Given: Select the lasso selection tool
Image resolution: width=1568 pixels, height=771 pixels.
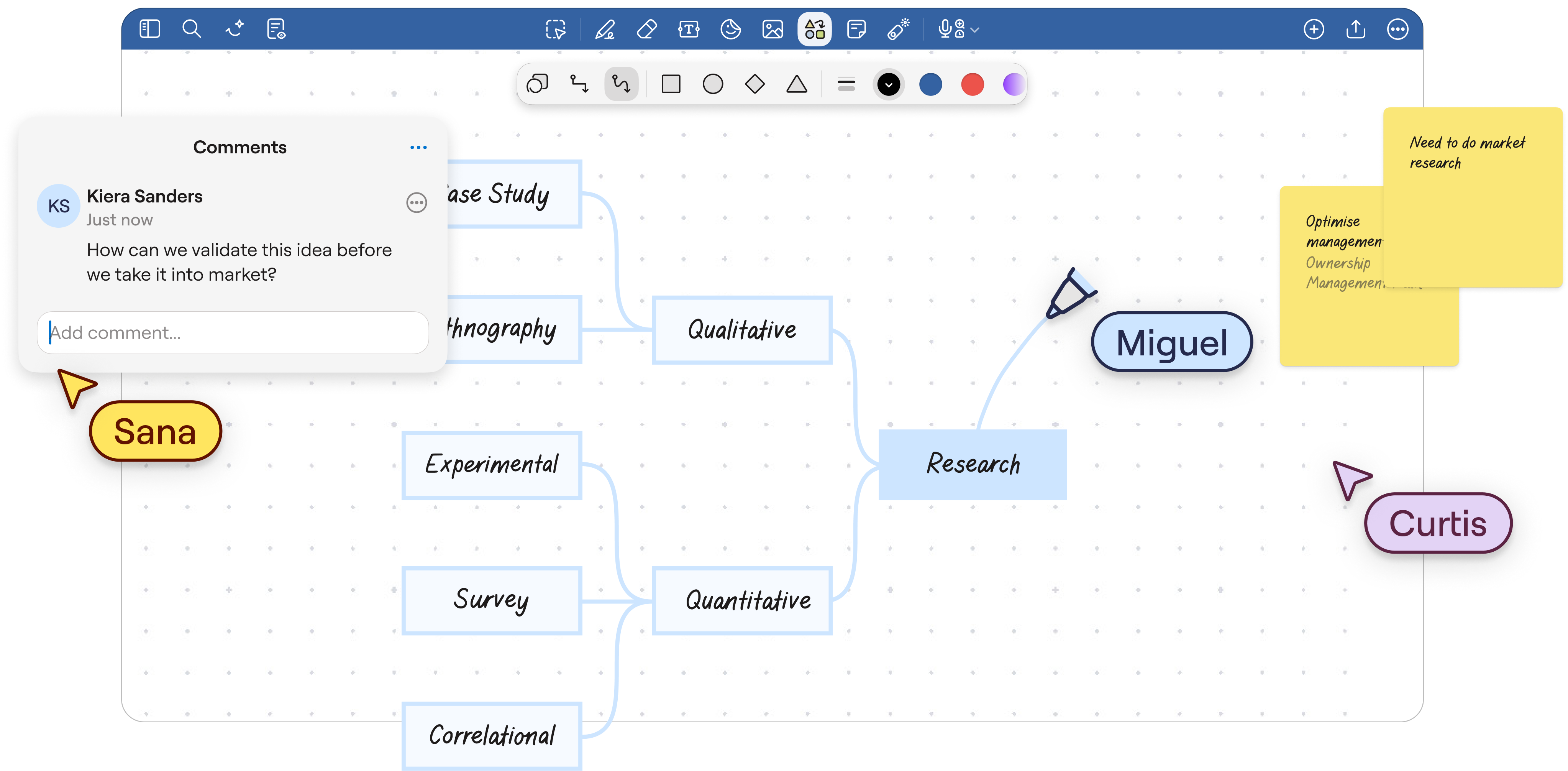Looking at the screenshot, I should point(555,29).
